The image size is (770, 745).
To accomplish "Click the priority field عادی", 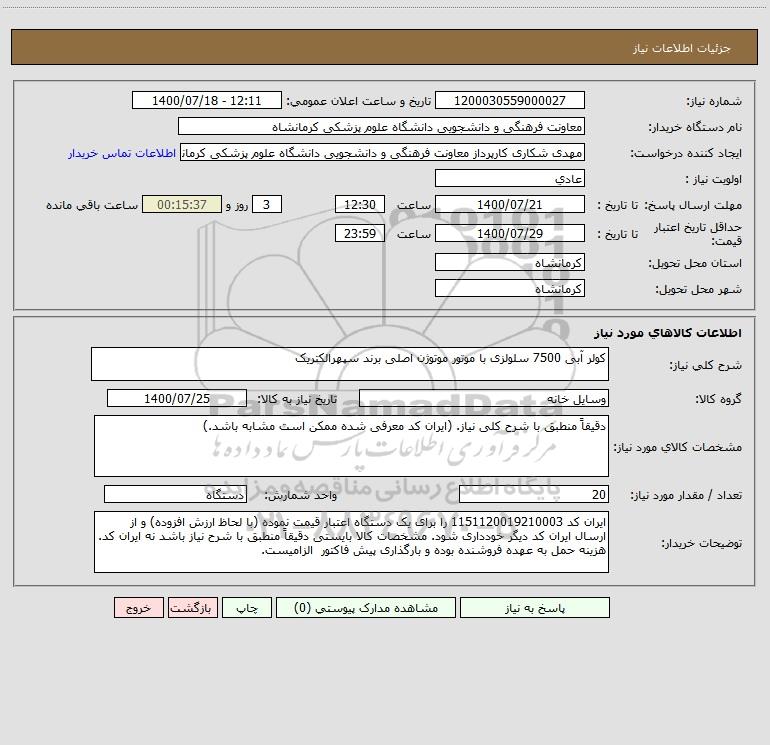I will [510, 178].
